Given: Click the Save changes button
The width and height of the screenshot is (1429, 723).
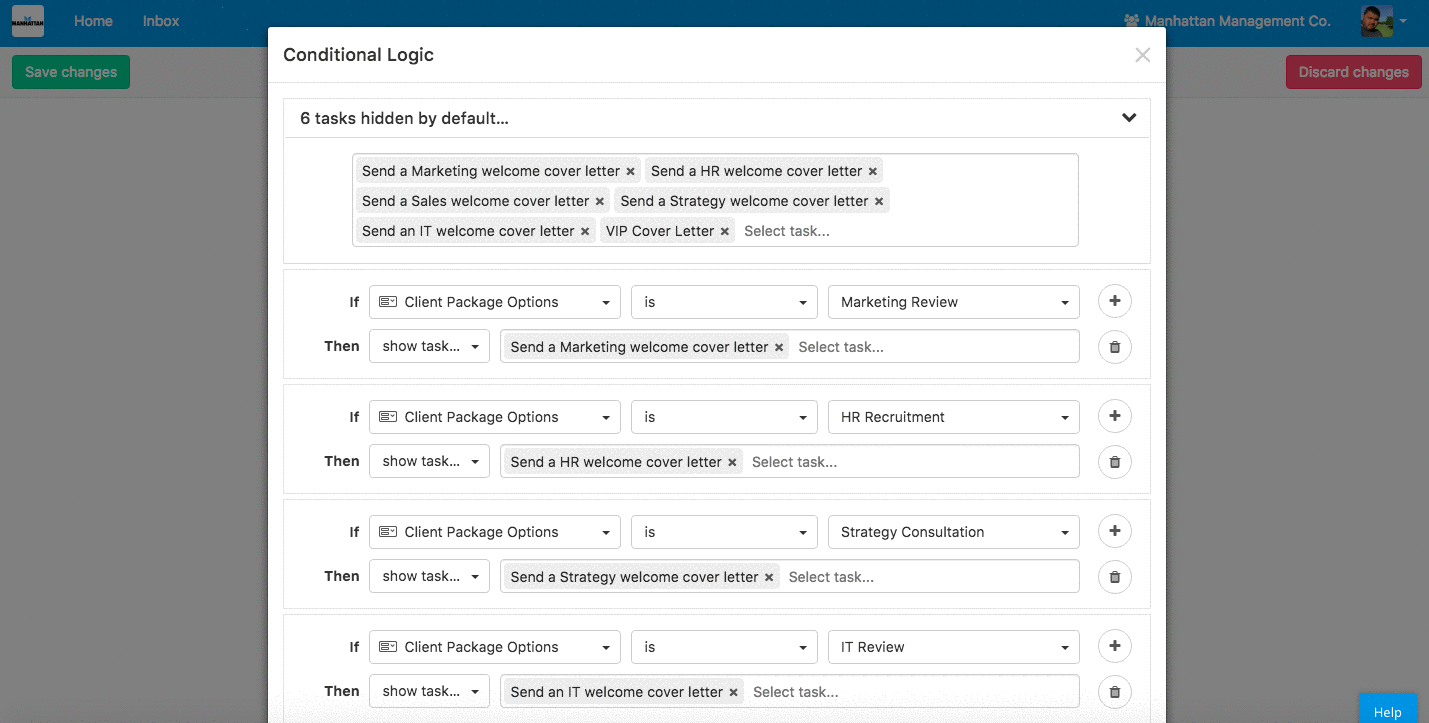Looking at the screenshot, I should (71, 72).
